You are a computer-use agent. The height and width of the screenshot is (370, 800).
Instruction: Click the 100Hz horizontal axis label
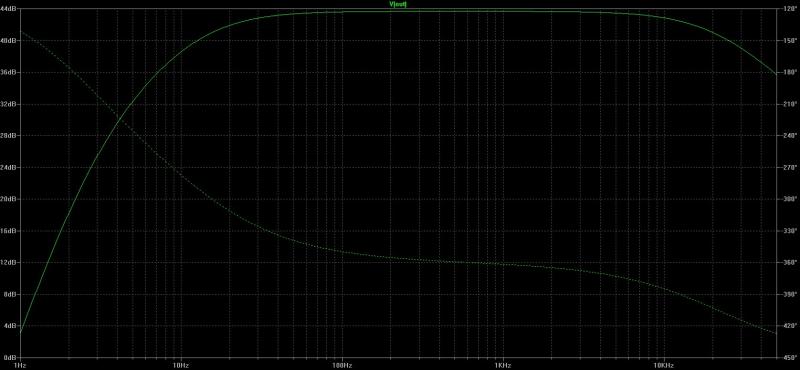(x=342, y=366)
